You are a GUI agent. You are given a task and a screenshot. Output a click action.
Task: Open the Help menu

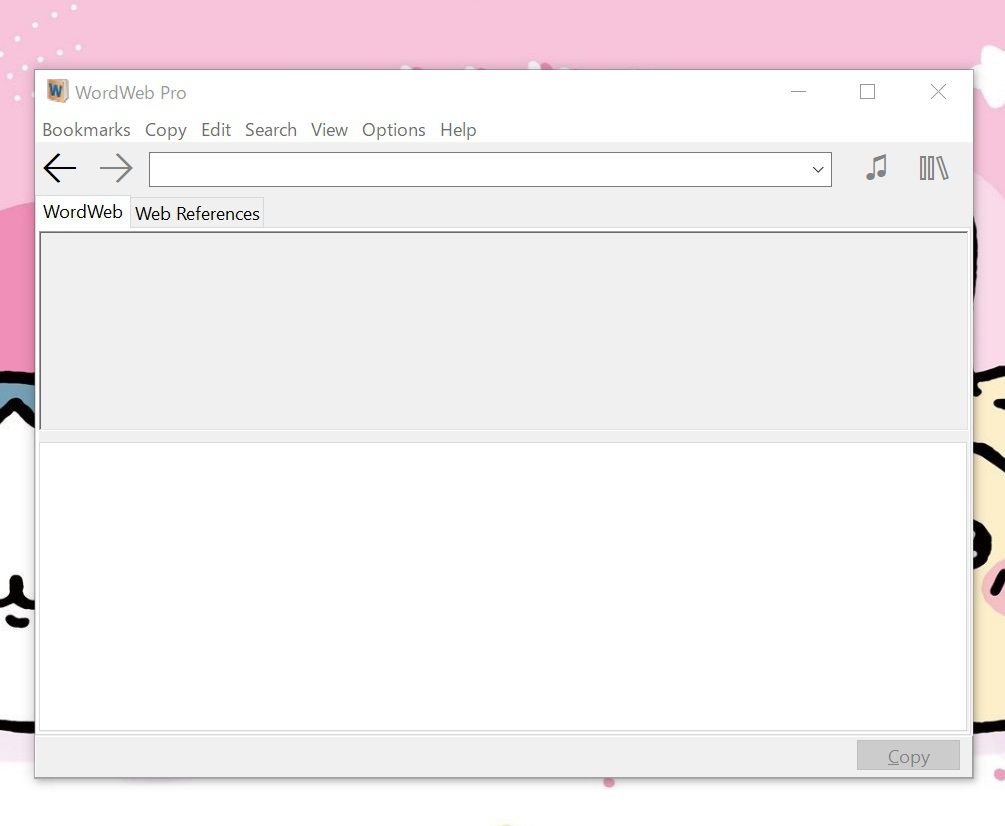pos(458,130)
